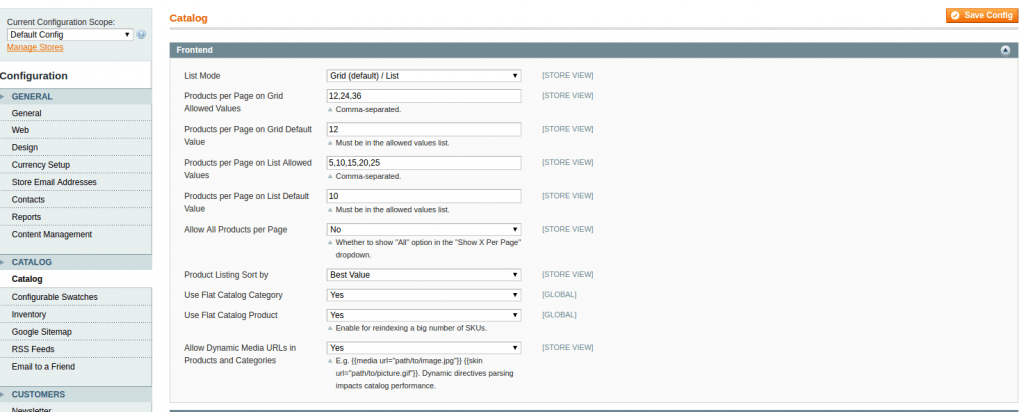
Task: Open the General settings tab in sidebar
Action: (x=76, y=114)
